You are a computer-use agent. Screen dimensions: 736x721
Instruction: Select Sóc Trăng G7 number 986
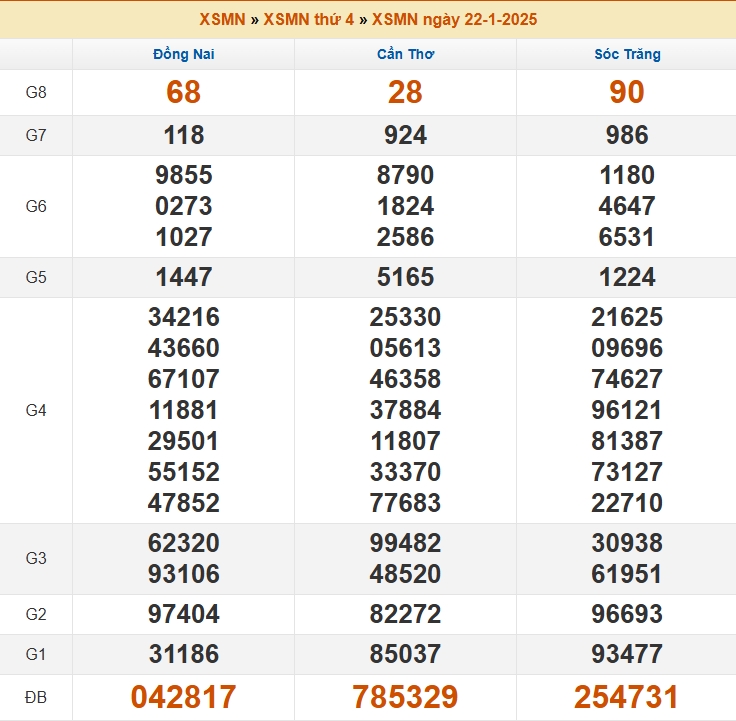pos(627,135)
